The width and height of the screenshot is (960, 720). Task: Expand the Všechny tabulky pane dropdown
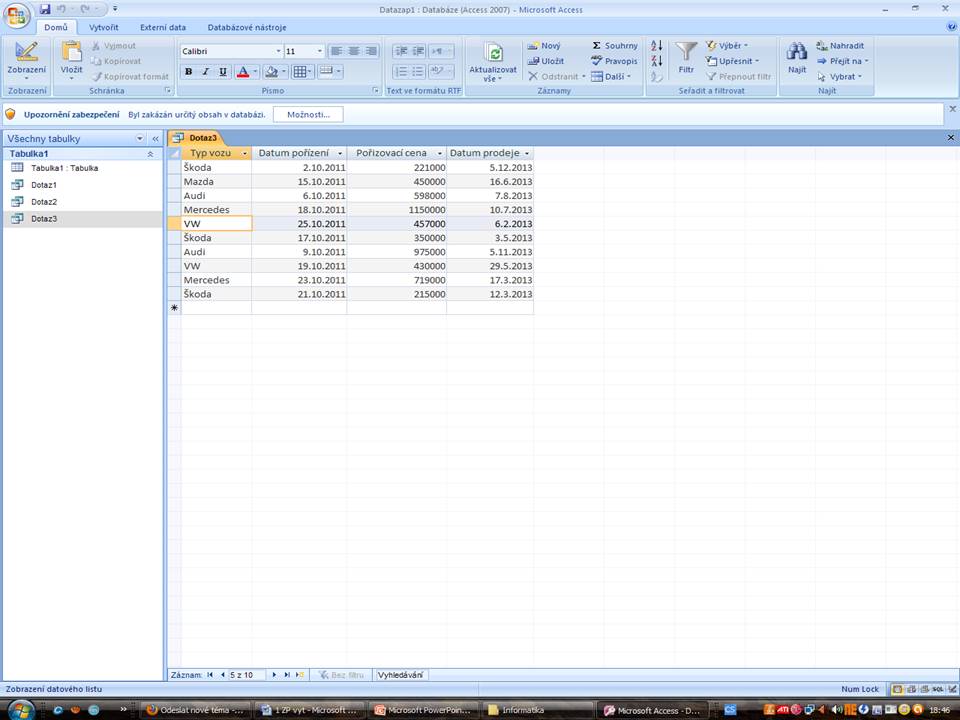pos(140,139)
